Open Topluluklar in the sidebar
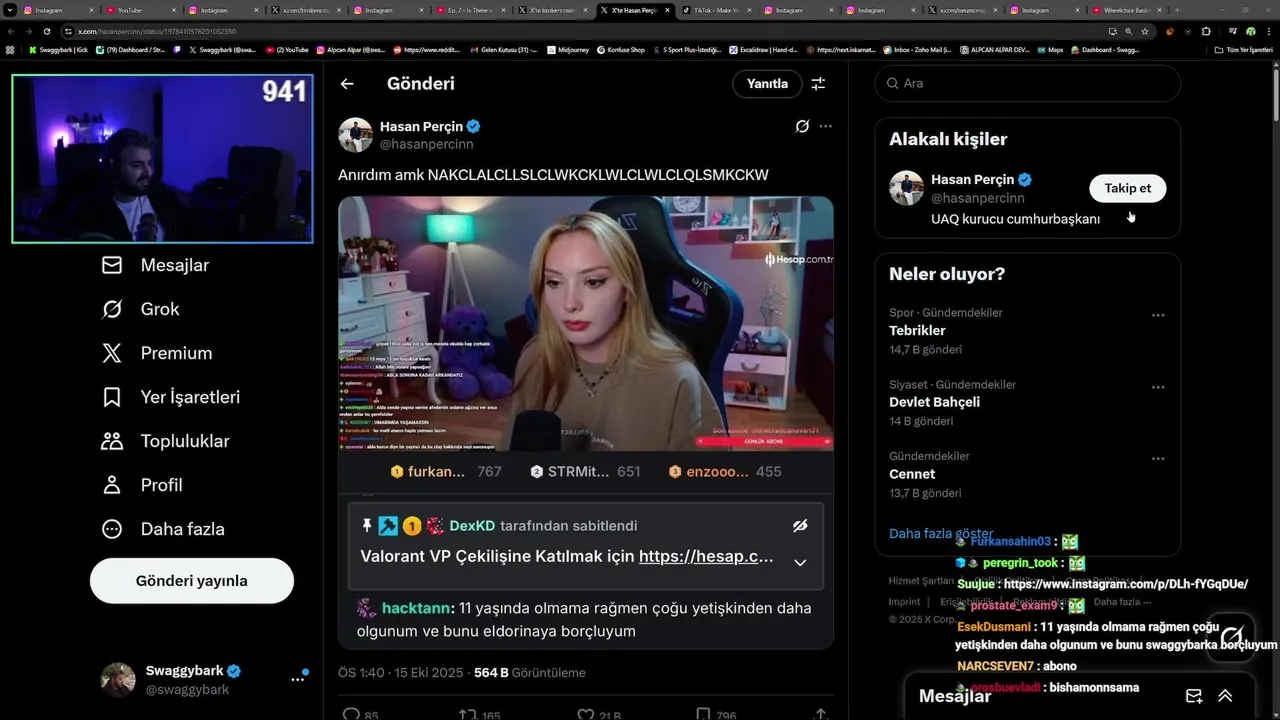Screen dimensions: 1280x720 click(165, 441)
